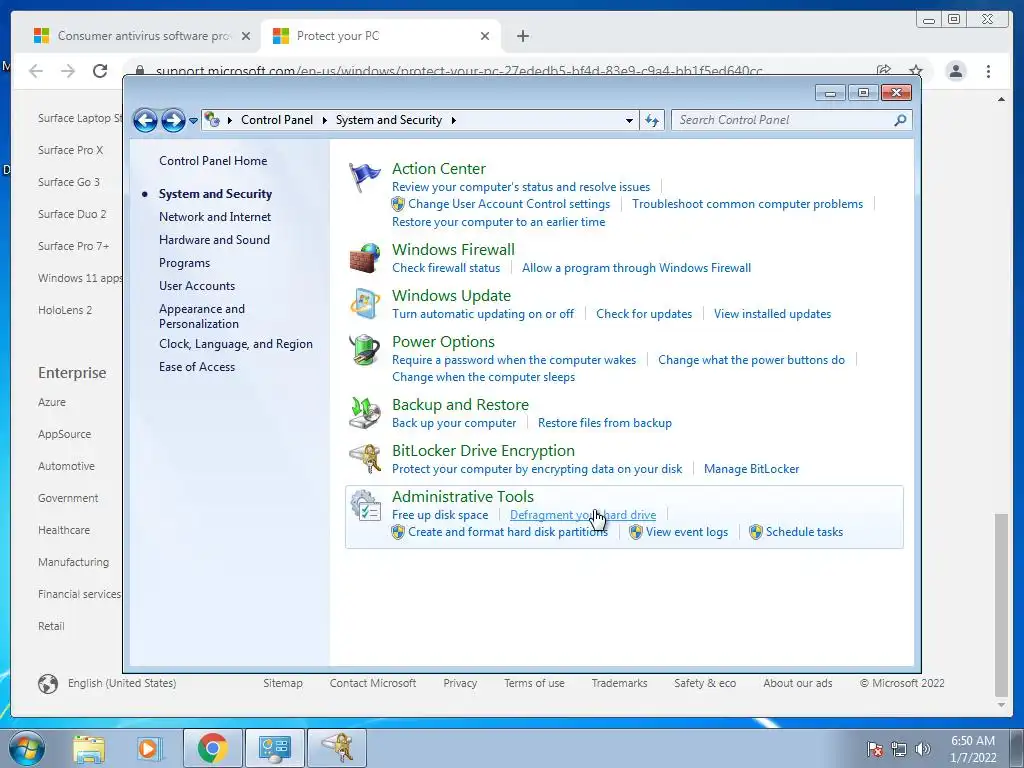Click in the Search Control Panel field
This screenshot has width=1024, height=768.
point(784,120)
